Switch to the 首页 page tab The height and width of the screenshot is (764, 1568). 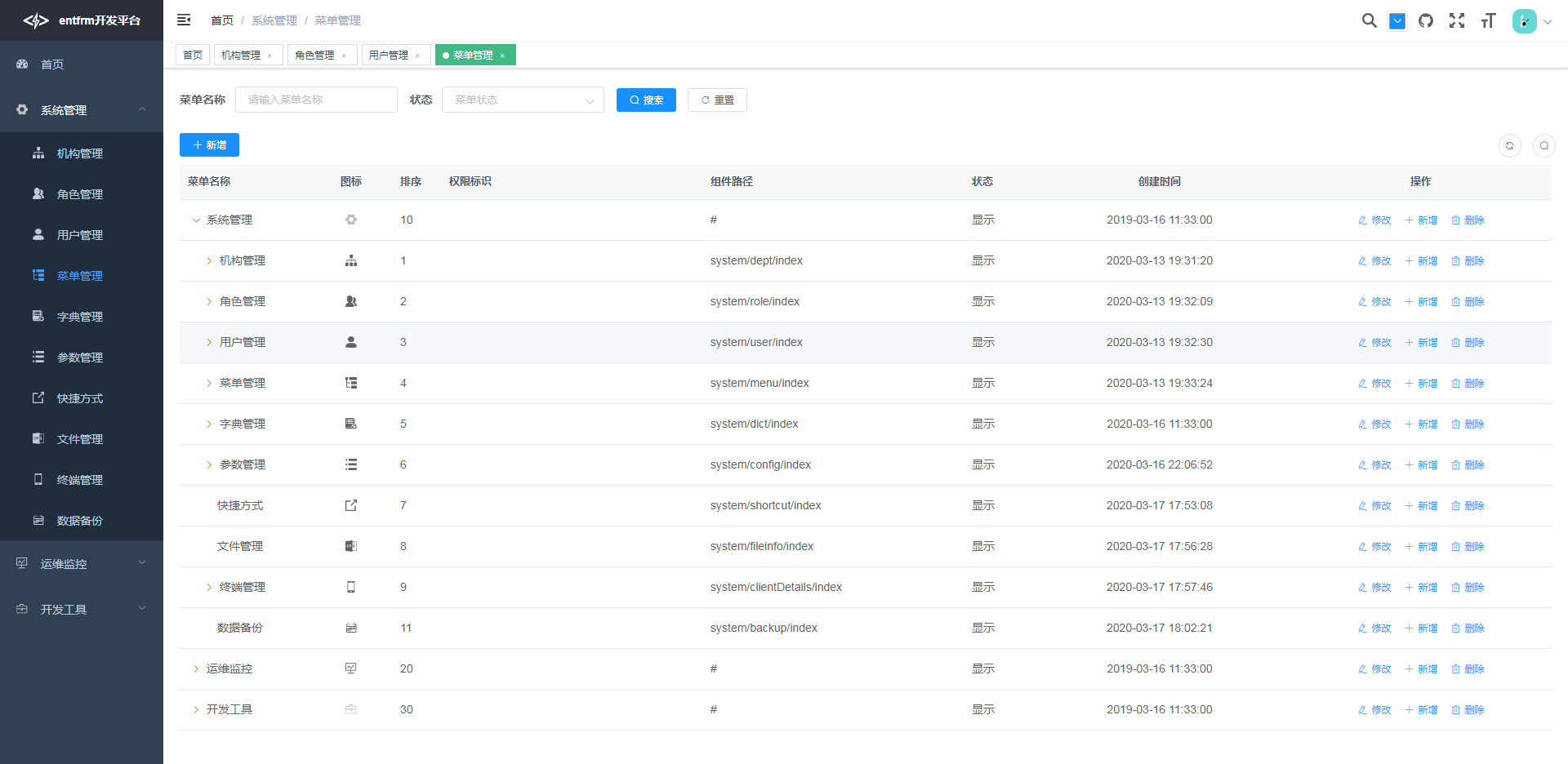[x=193, y=55]
